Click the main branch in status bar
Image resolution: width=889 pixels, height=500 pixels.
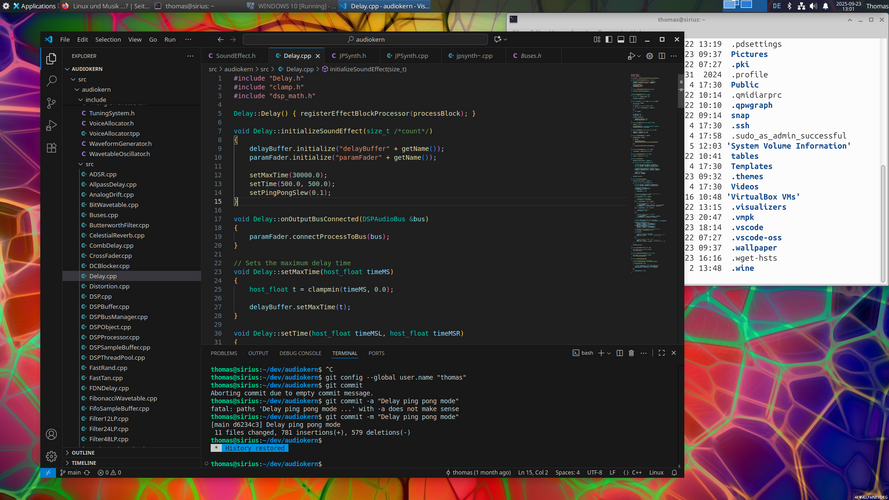pyautogui.click(x=72, y=472)
